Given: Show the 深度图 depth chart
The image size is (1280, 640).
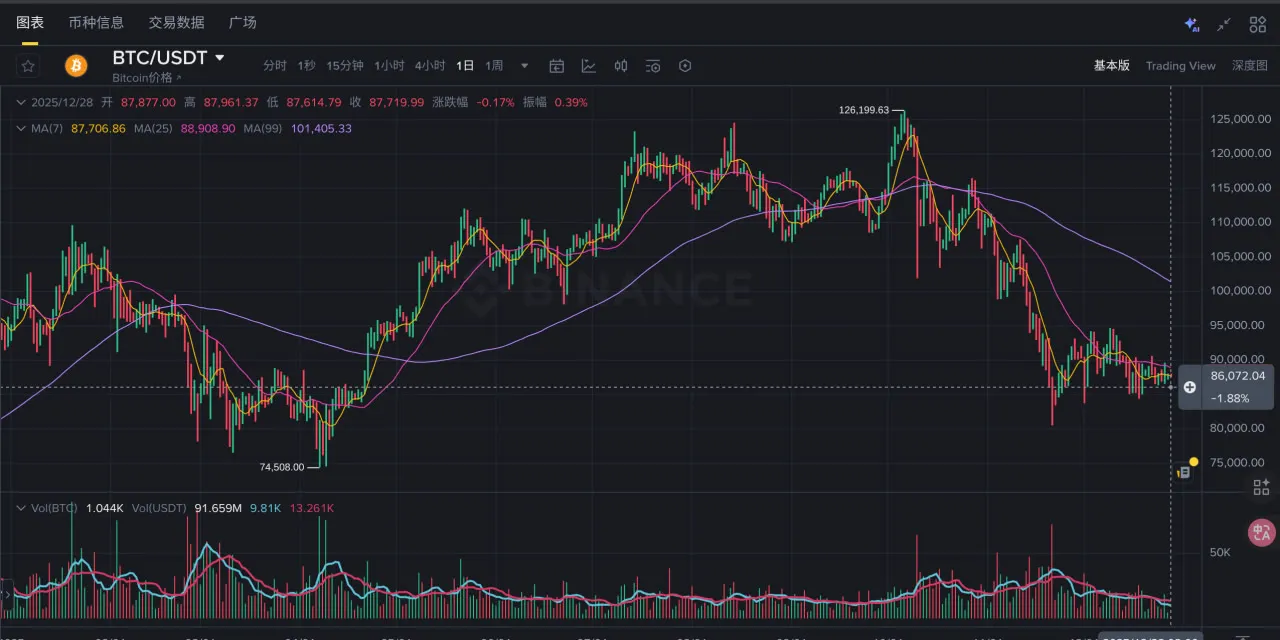Looking at the screenshot, I should coord(1249,66).
